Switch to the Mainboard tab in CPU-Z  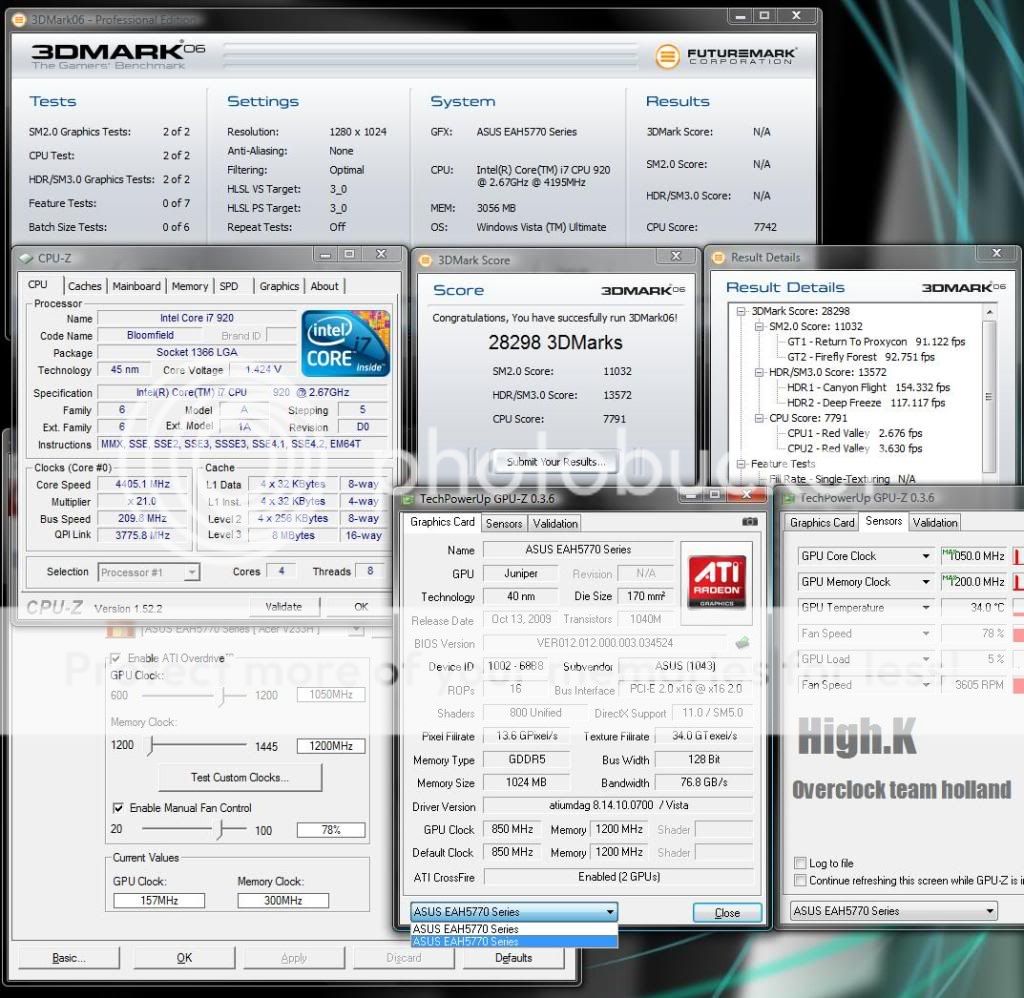pyautogui.click(x=136, y=286)
